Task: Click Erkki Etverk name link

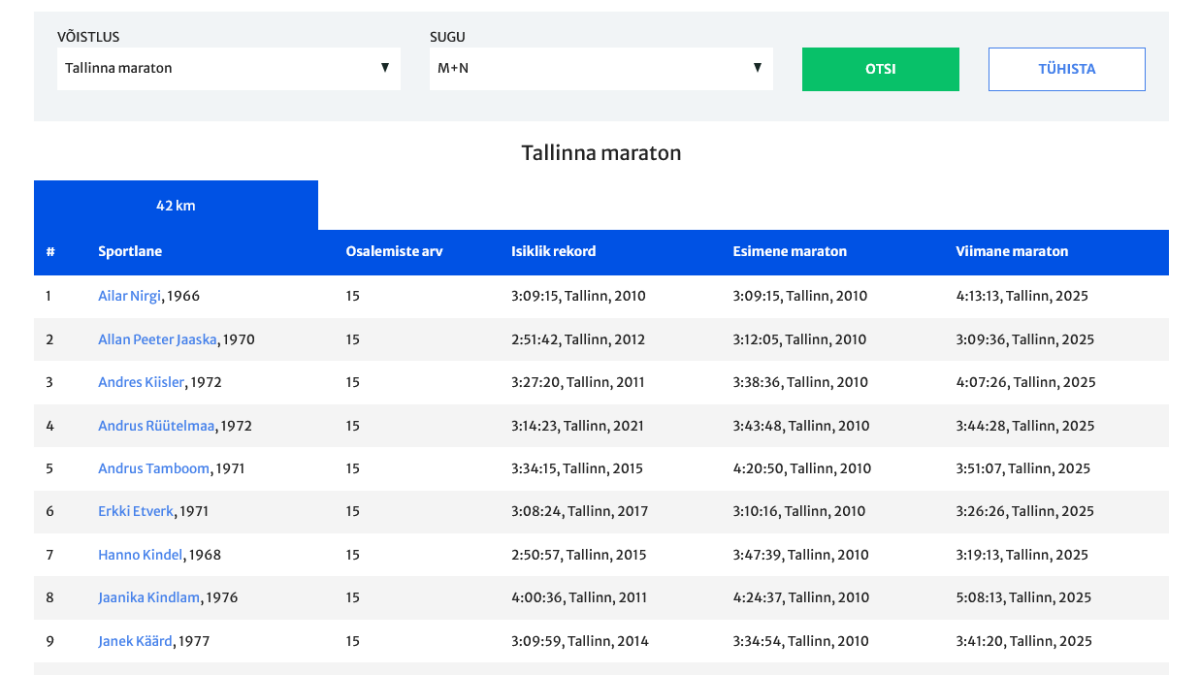Action: 136,512
